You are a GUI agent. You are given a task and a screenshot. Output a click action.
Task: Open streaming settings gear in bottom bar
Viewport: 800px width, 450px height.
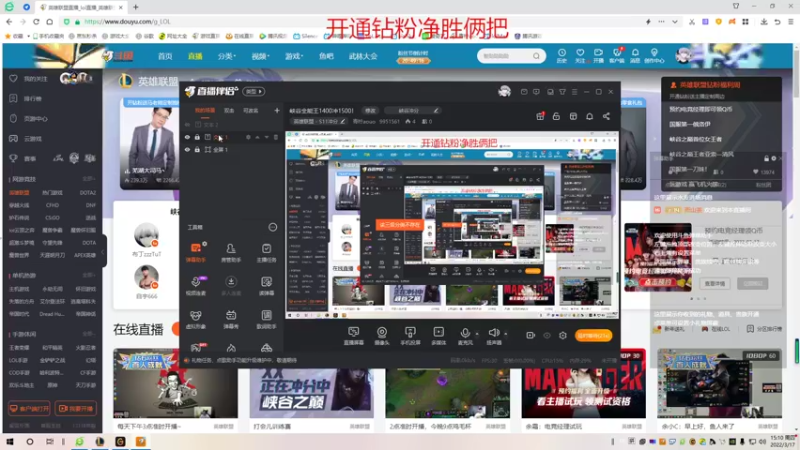click(563, 335)
